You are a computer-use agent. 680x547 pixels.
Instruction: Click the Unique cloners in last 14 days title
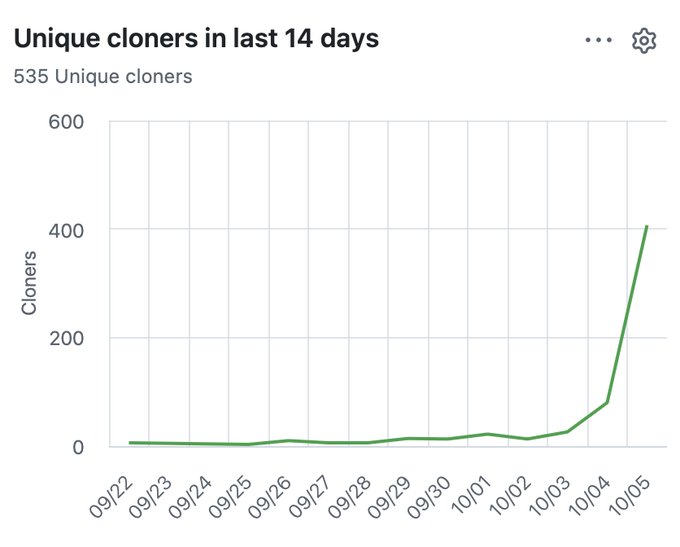click(196, 38)
